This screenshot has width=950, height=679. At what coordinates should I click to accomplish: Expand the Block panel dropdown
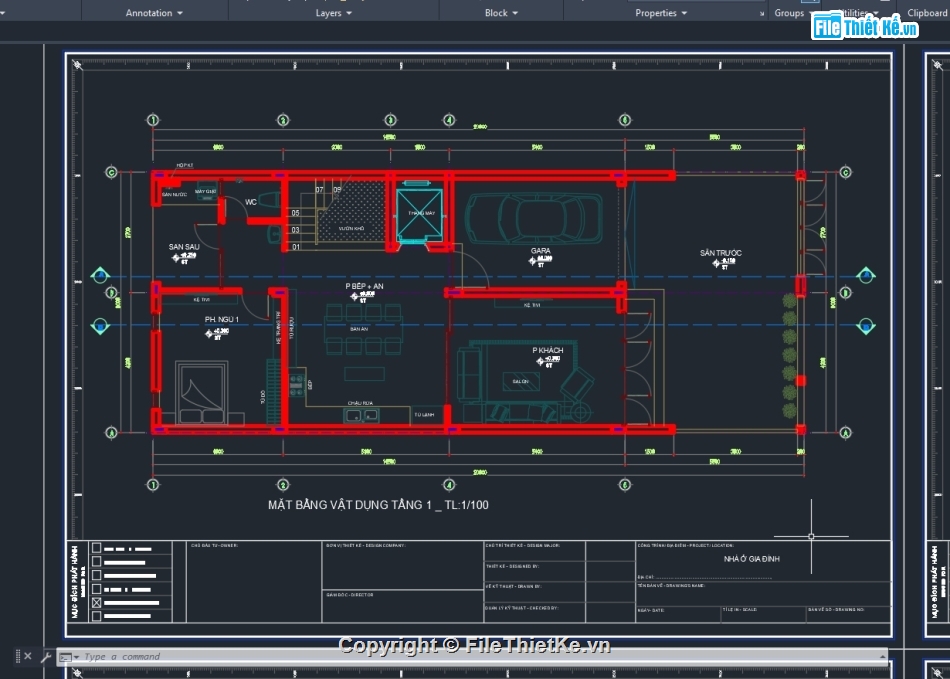pos(501,13)
